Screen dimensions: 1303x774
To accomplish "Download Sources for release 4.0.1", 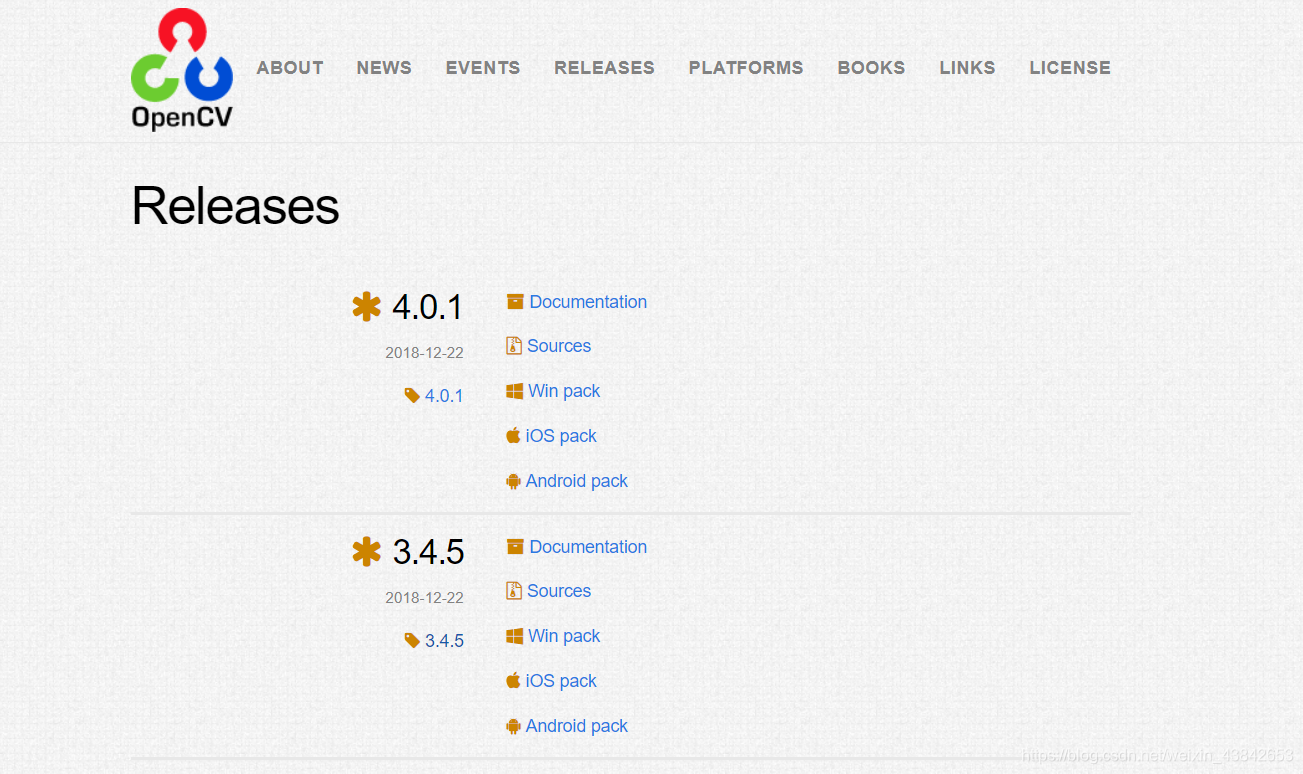I will click(x=559, y=346).
